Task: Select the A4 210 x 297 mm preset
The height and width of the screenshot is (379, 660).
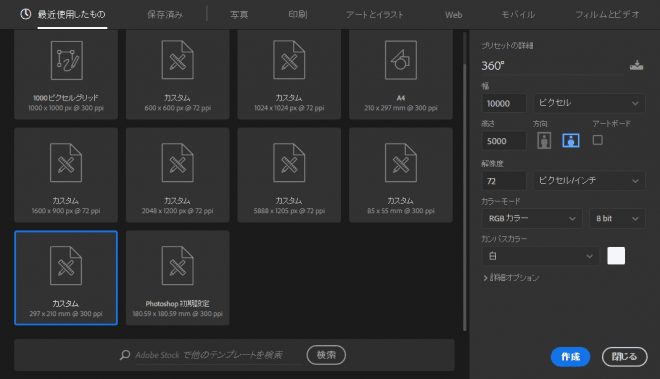Action: pos(401,75)
